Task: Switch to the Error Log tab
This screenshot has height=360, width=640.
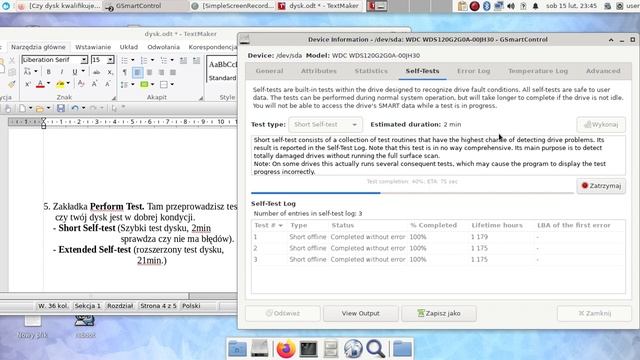Action: 473,71
